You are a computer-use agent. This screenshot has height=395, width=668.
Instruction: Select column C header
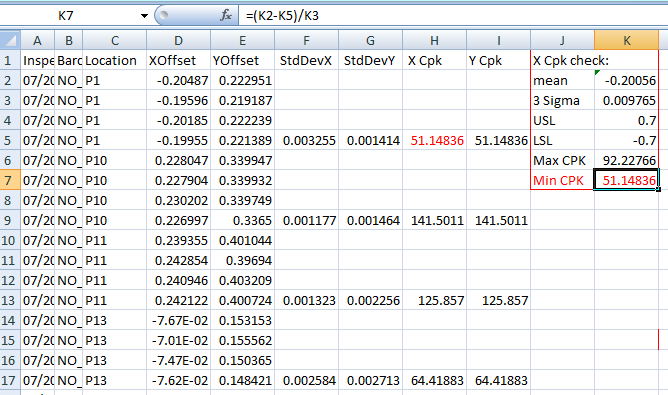tap(115, 40)
